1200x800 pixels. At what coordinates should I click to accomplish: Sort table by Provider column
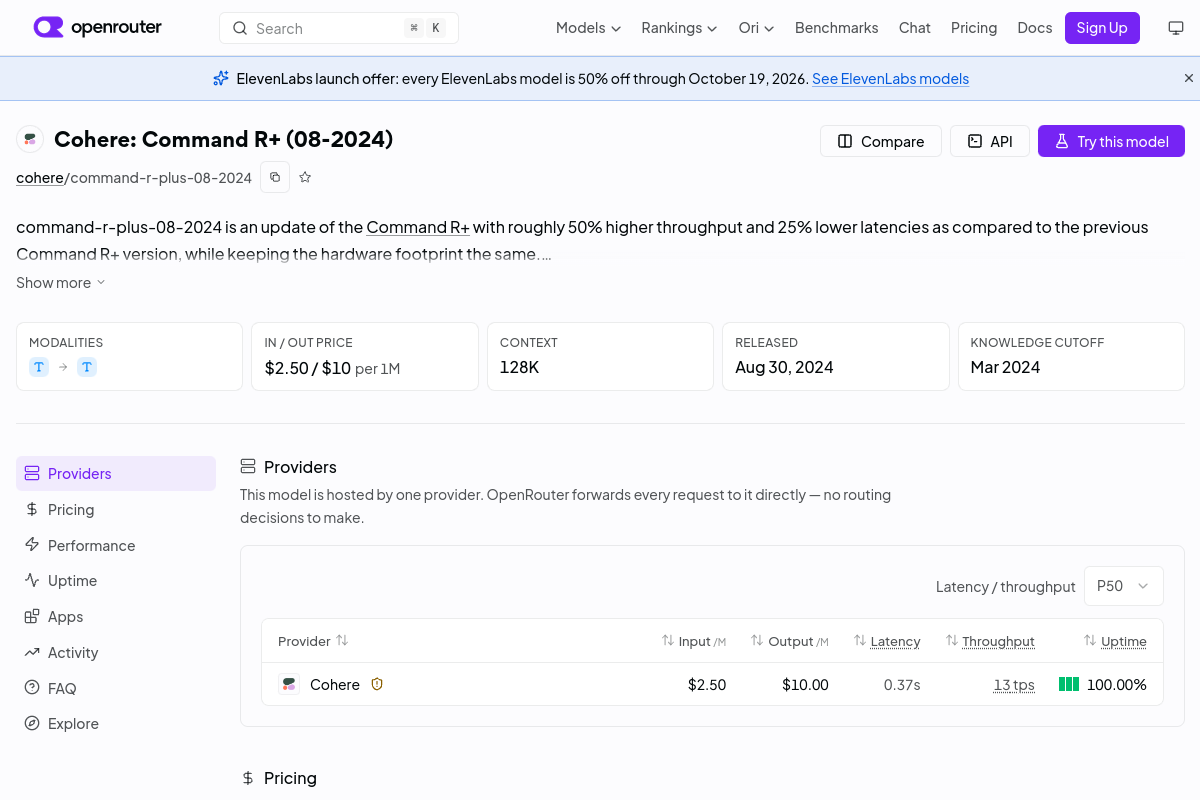[313, 641]
